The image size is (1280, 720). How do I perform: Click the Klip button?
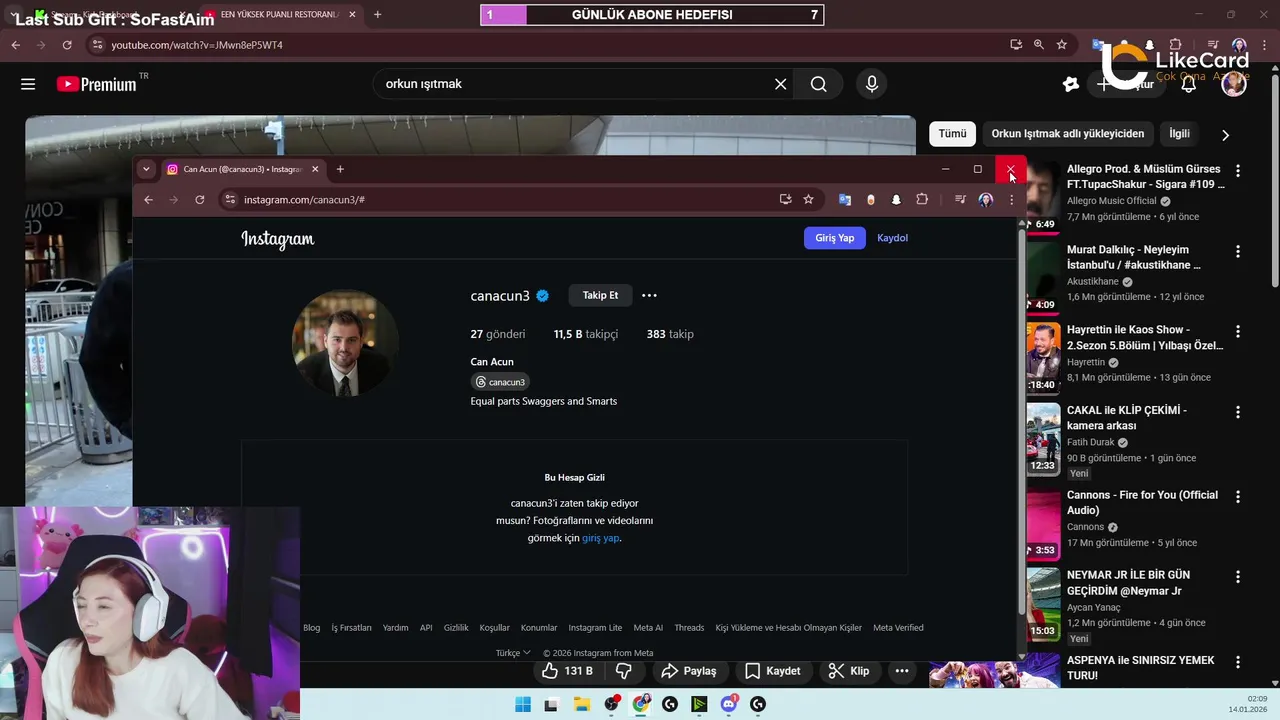click(849, 671)
